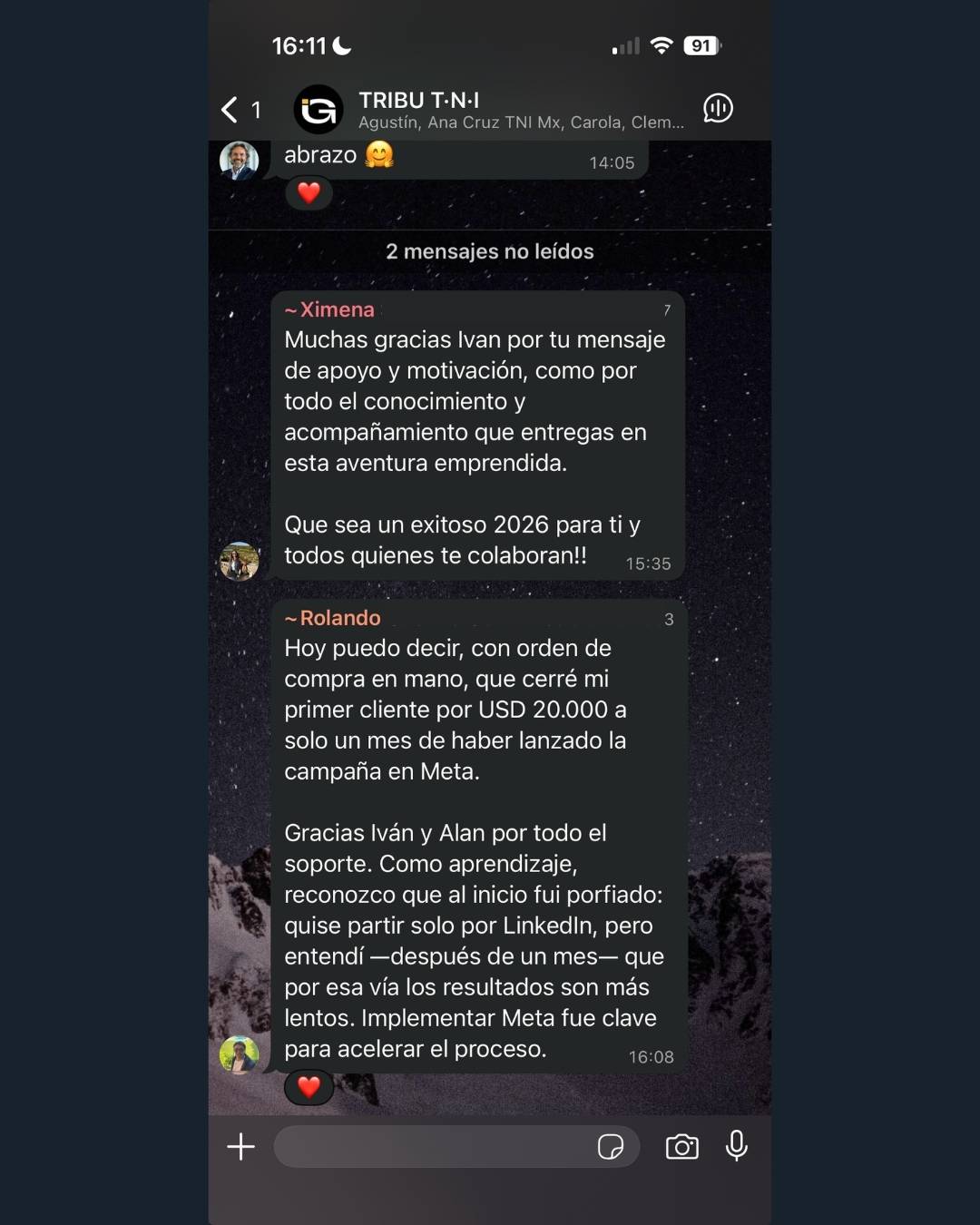
Task: Start a group voice chat
Action: click(718, 109)
